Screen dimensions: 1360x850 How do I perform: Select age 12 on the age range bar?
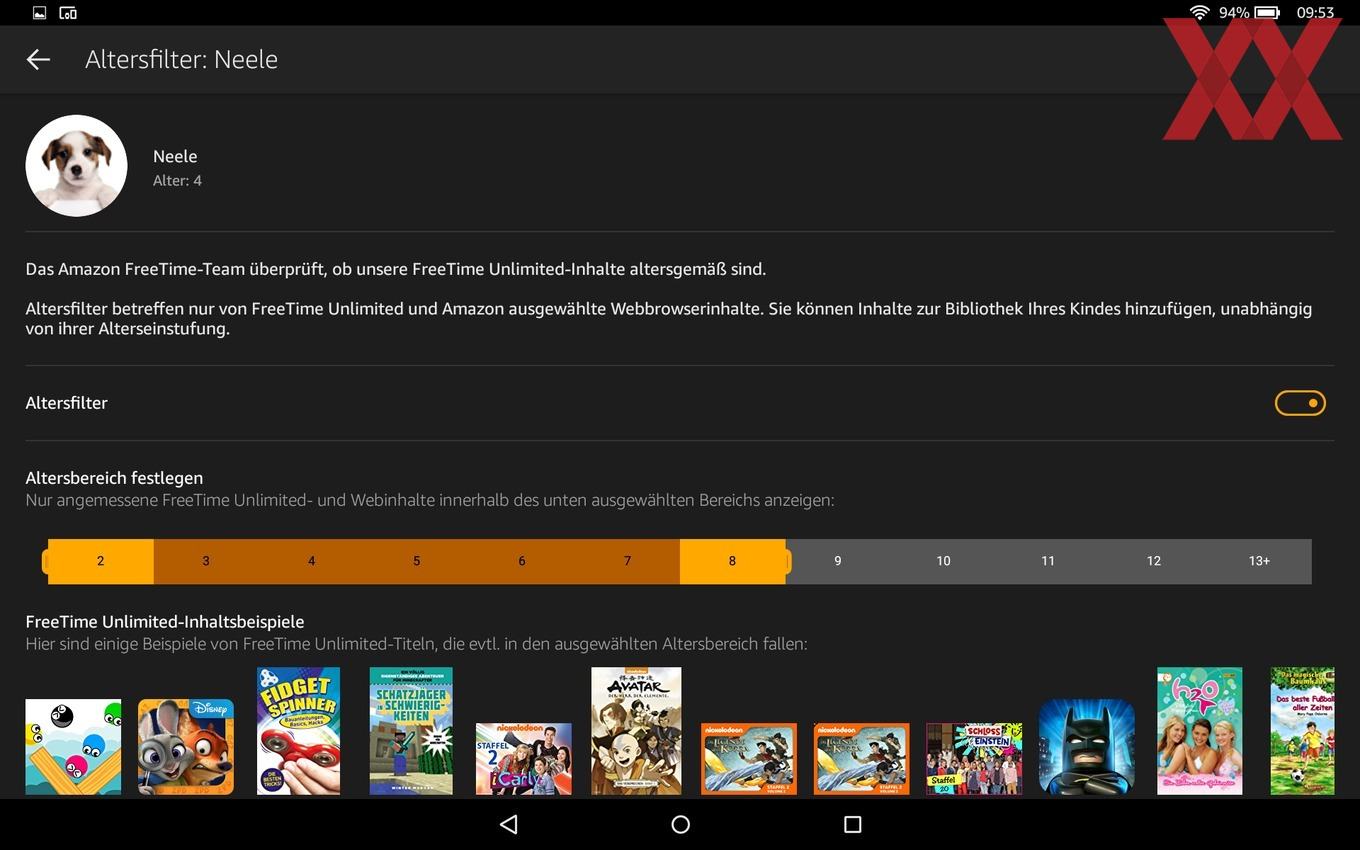1154,561
